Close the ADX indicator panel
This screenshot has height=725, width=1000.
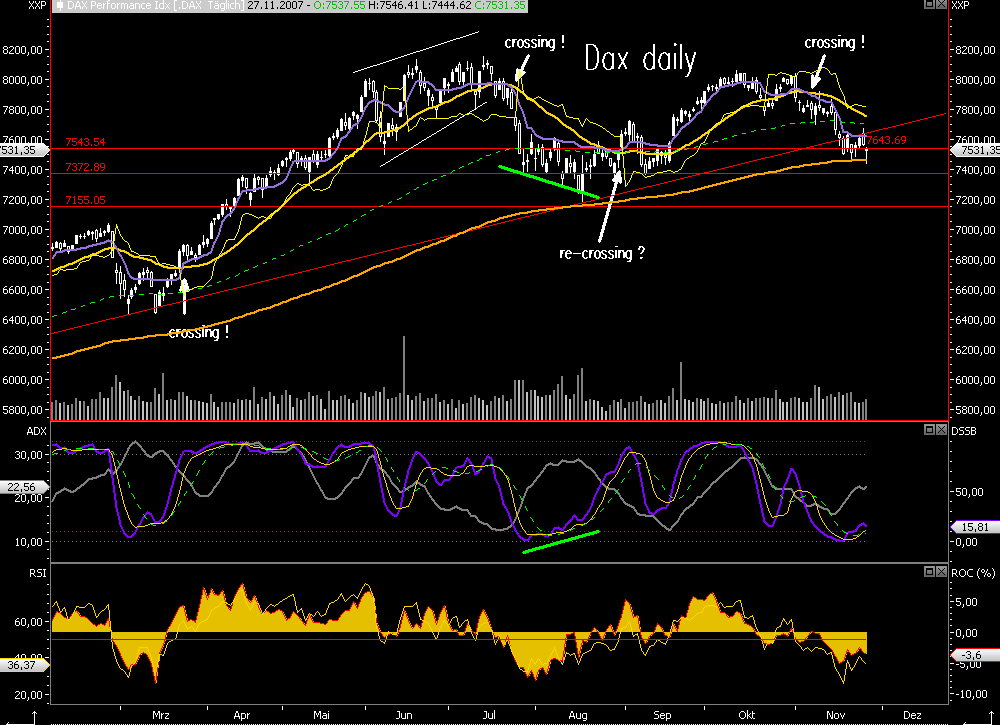click(941, 429)
